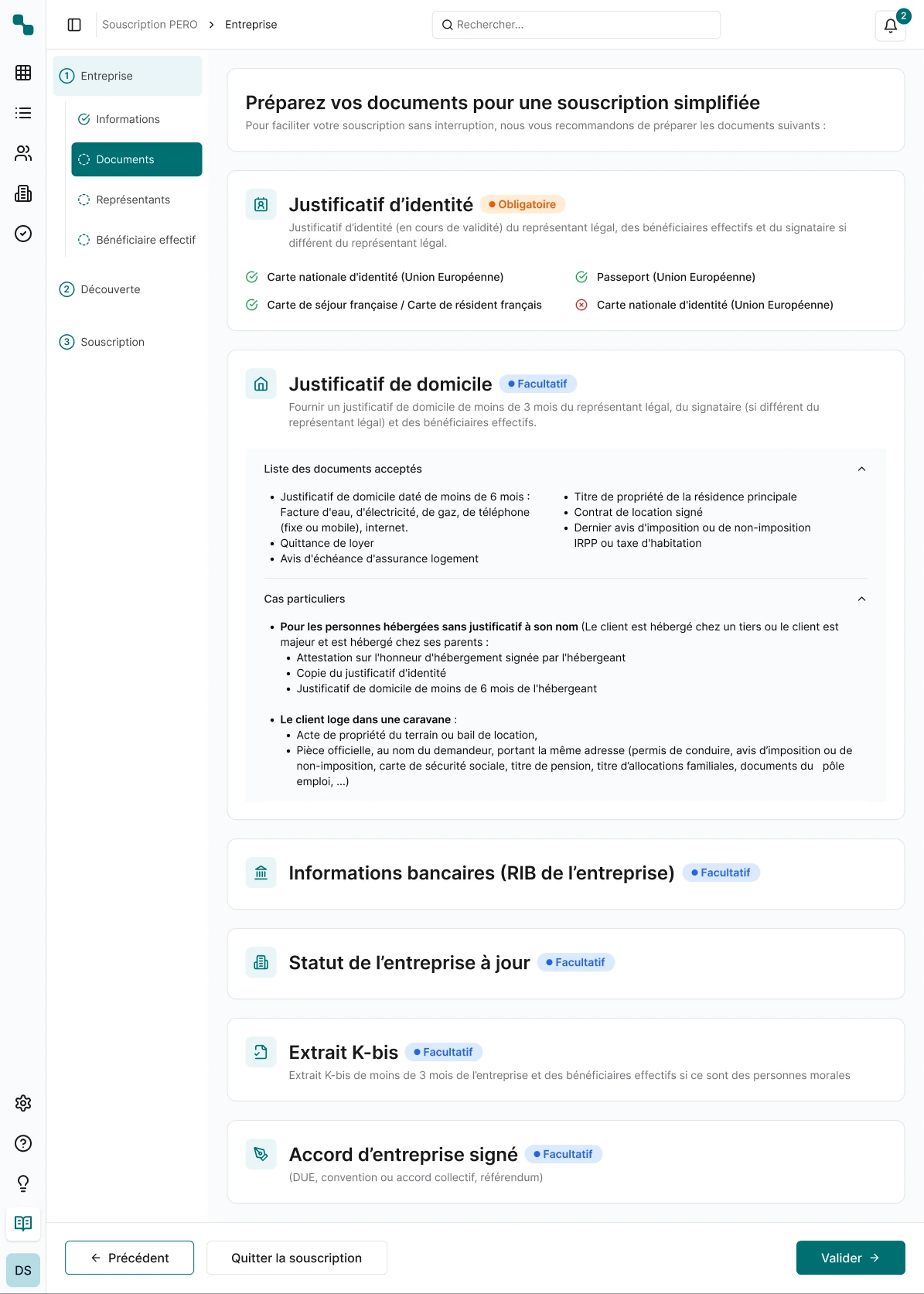Image resolution: width=924 pixels, height=1294 pixels.
Task: Go to the Souscription step
Action: (x=128, y=342)
